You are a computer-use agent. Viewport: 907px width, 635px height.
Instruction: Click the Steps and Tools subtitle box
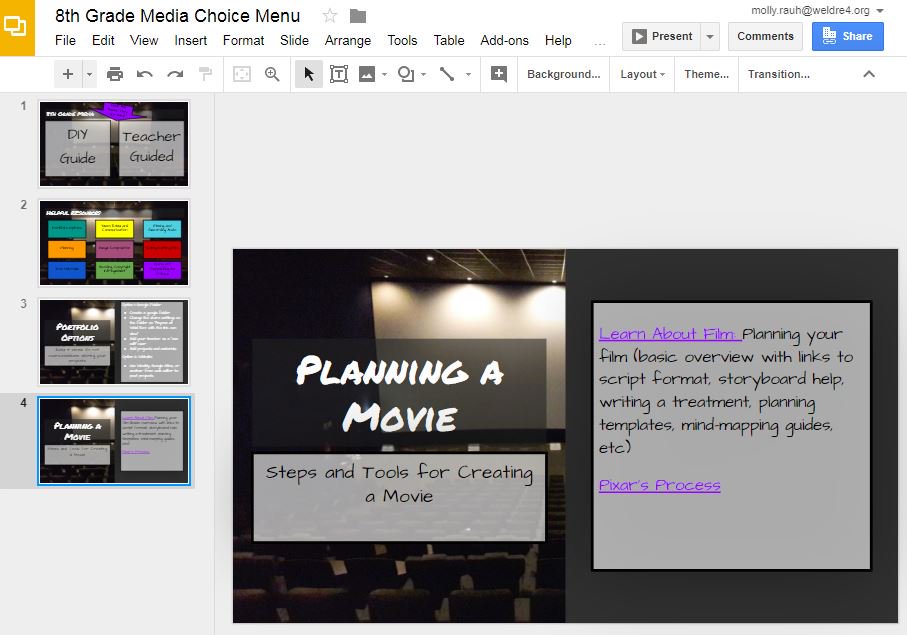pos(399,497)
